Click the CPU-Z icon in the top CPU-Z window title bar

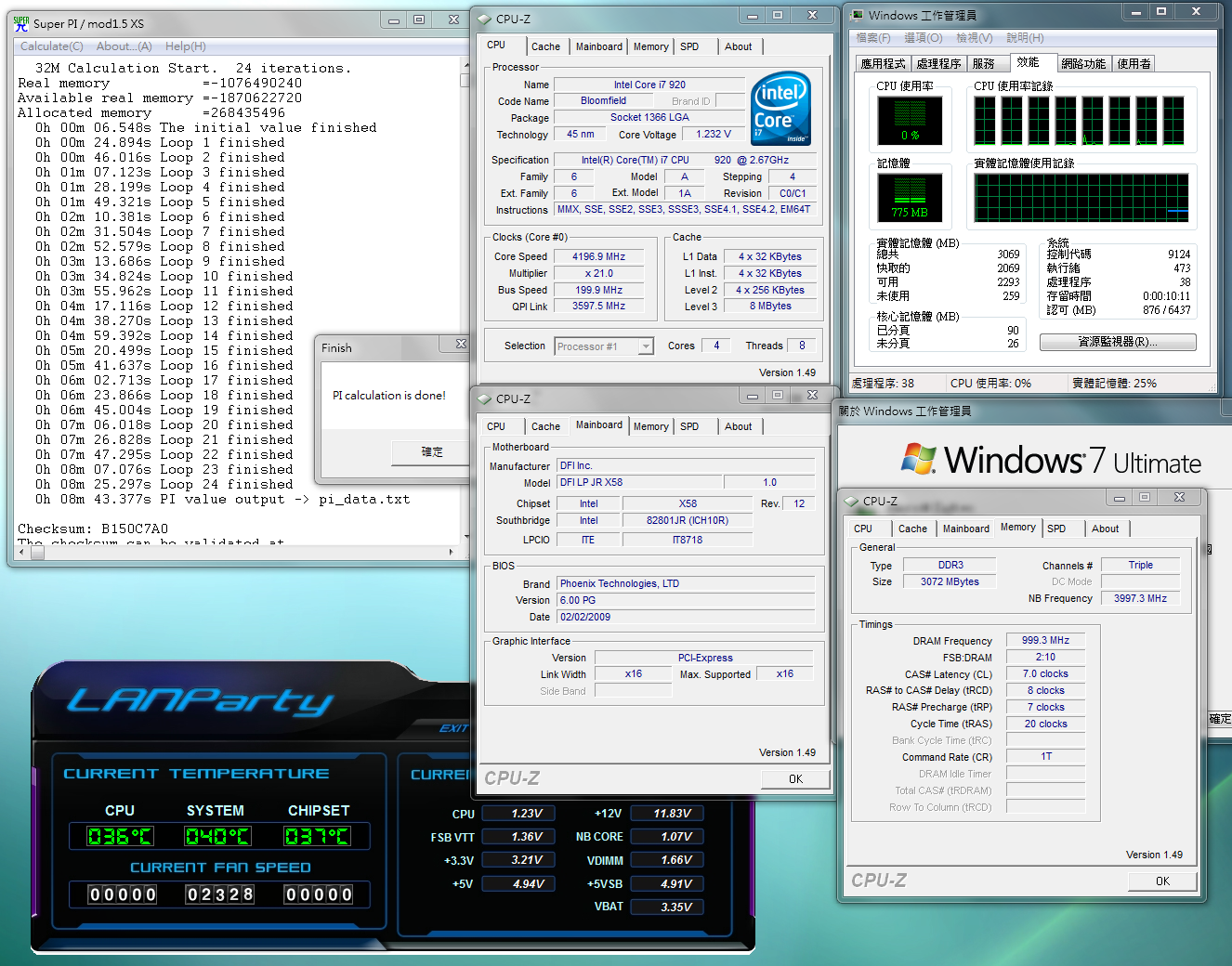click(484, 19)
